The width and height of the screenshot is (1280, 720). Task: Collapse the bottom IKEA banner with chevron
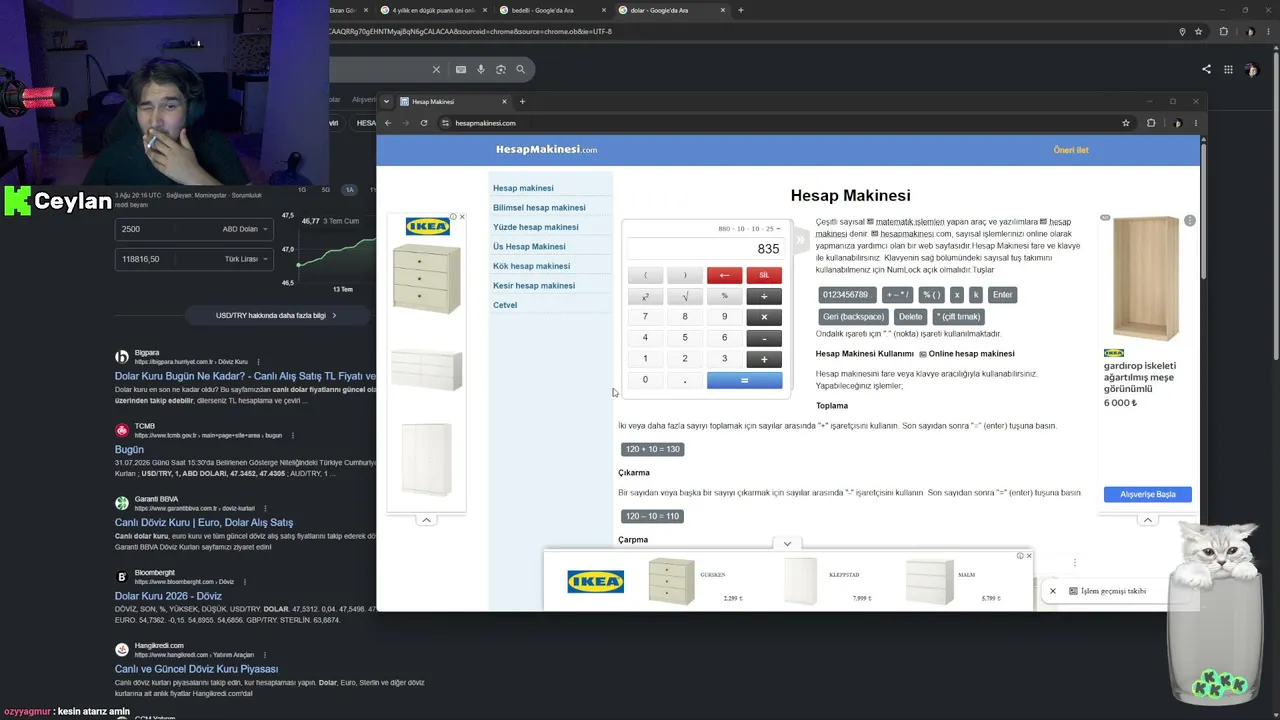787,544
